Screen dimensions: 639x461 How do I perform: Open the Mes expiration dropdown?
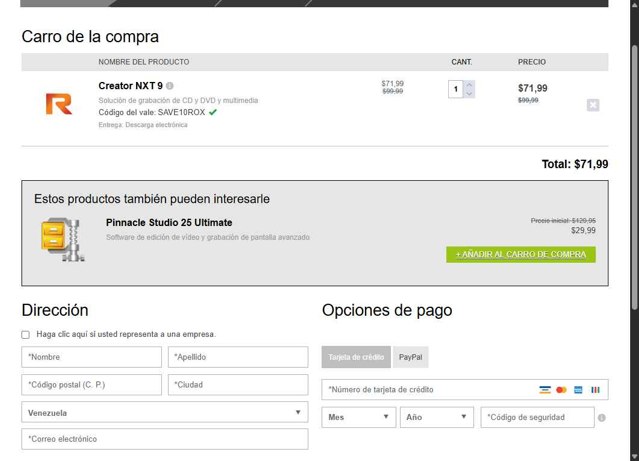click(x=359, y=417)
